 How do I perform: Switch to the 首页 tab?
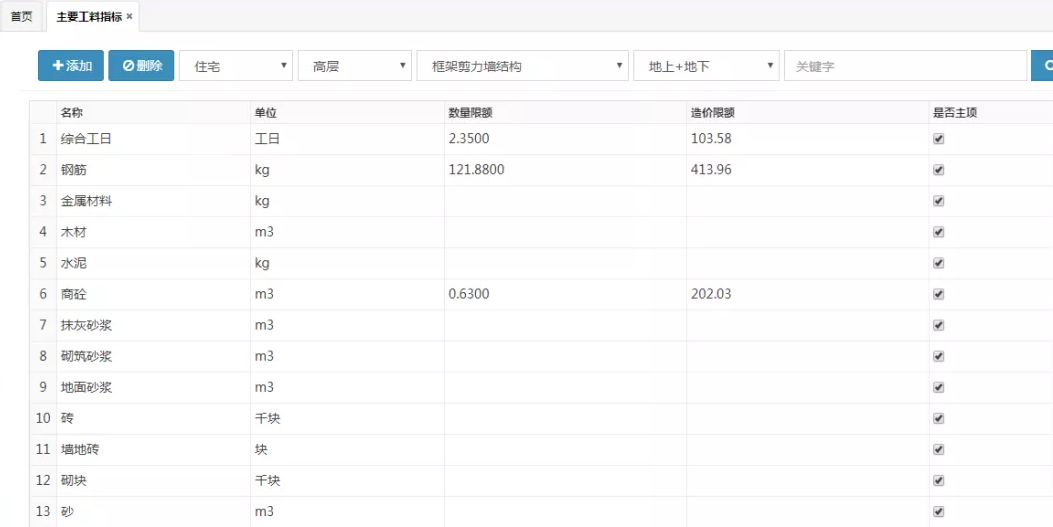(21, 17)
